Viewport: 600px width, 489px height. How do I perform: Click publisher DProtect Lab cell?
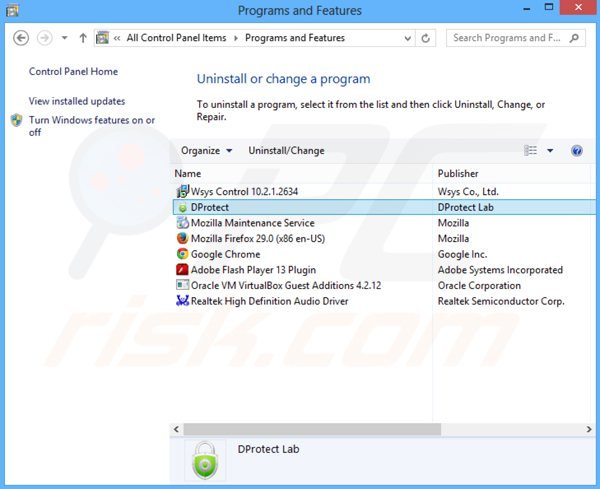[x=466, y=207]
